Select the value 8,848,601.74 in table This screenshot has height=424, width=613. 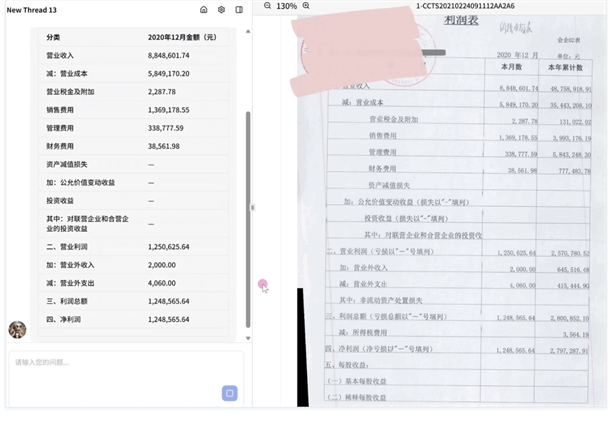click(x=168, y=55)
